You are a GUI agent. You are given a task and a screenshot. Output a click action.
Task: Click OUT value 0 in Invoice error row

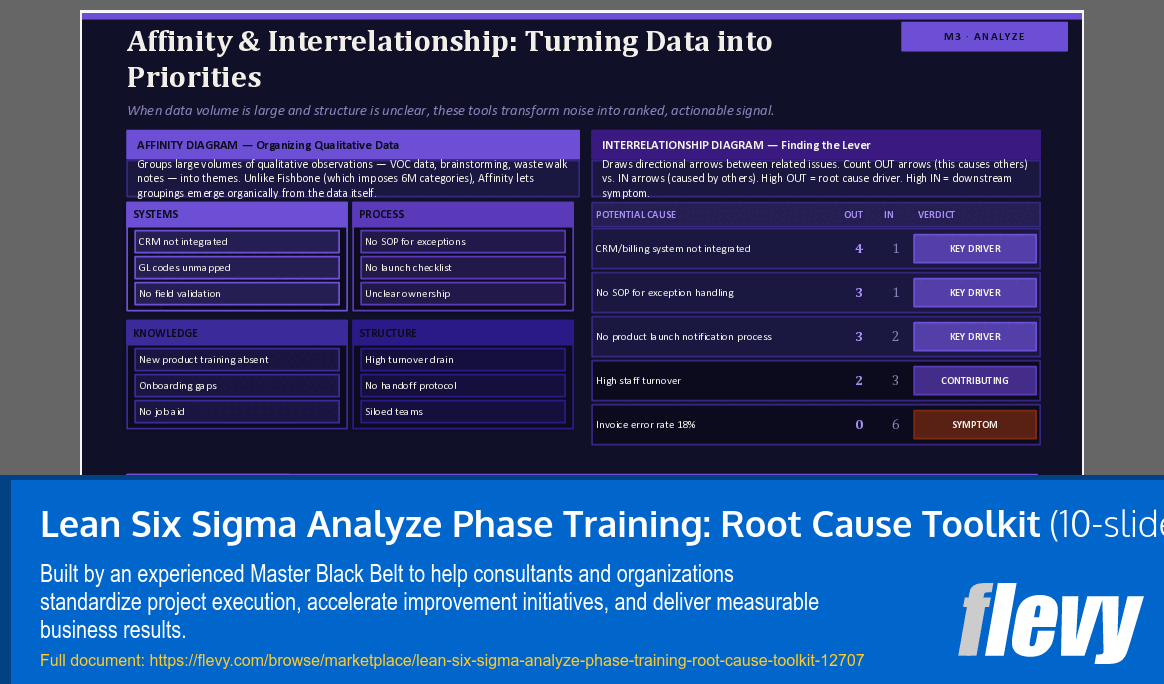click(x=859, y=425)
